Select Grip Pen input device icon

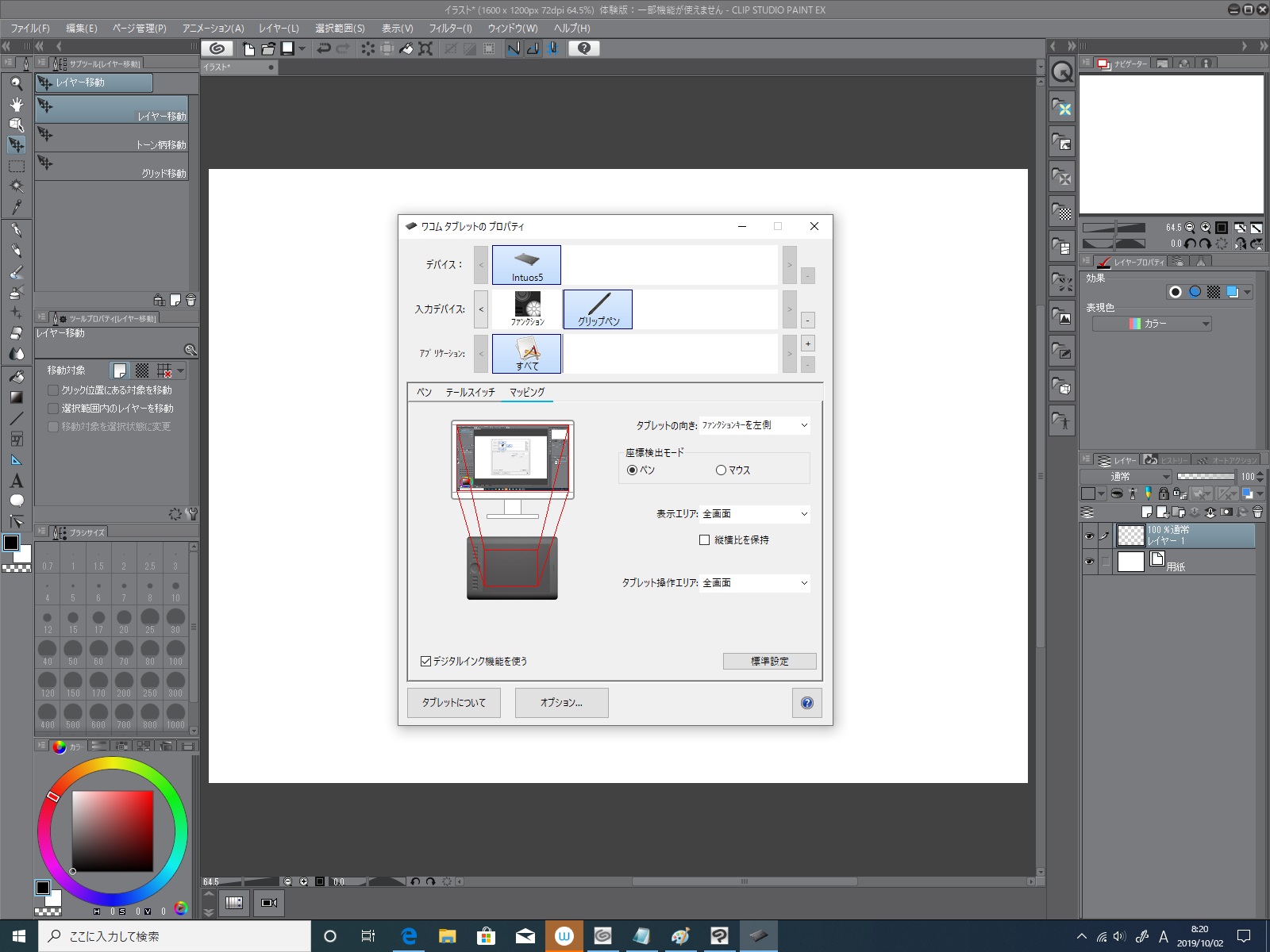(x=598, y=309)
